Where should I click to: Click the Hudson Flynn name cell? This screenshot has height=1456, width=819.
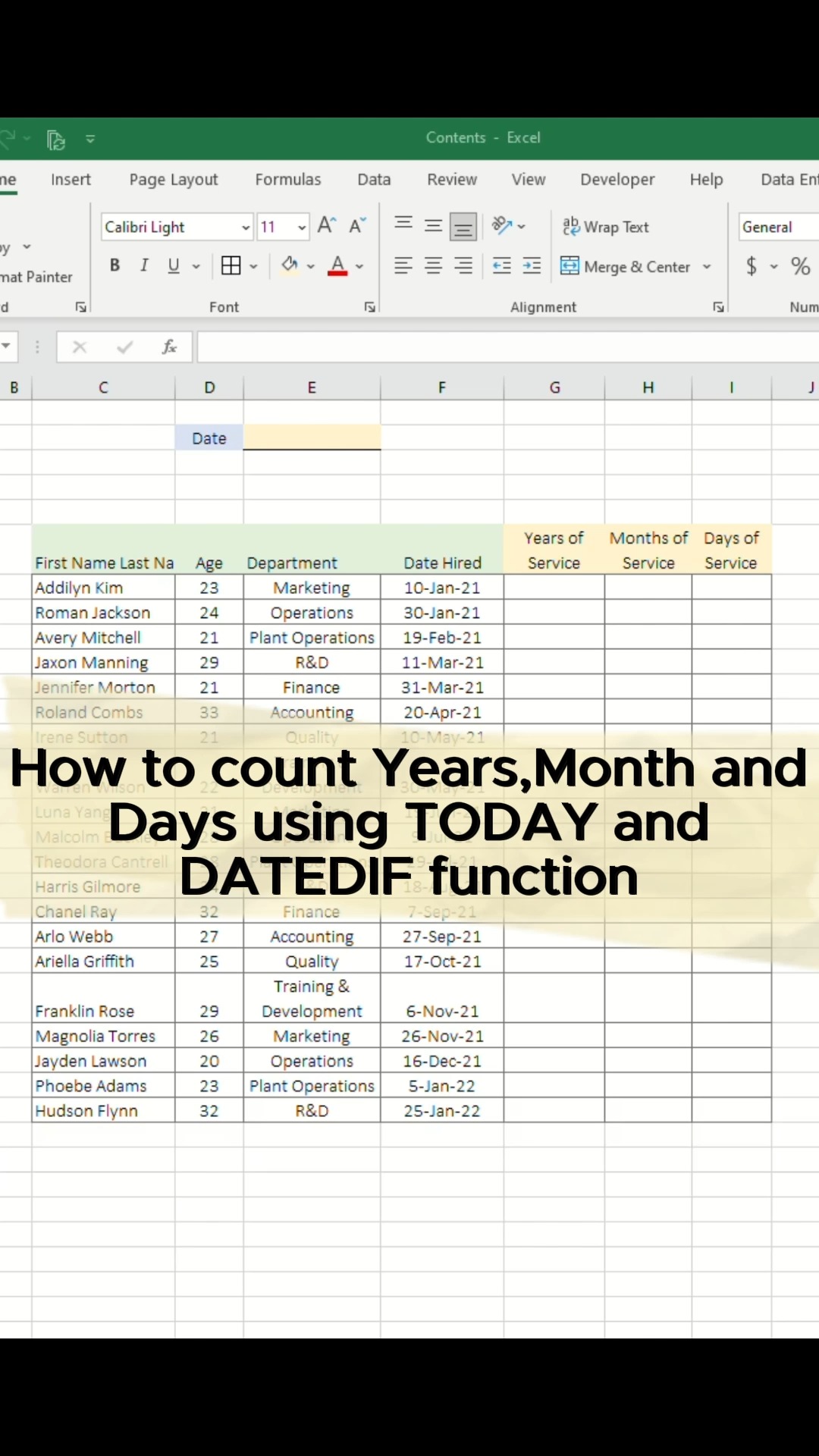tap(104, 1111)
